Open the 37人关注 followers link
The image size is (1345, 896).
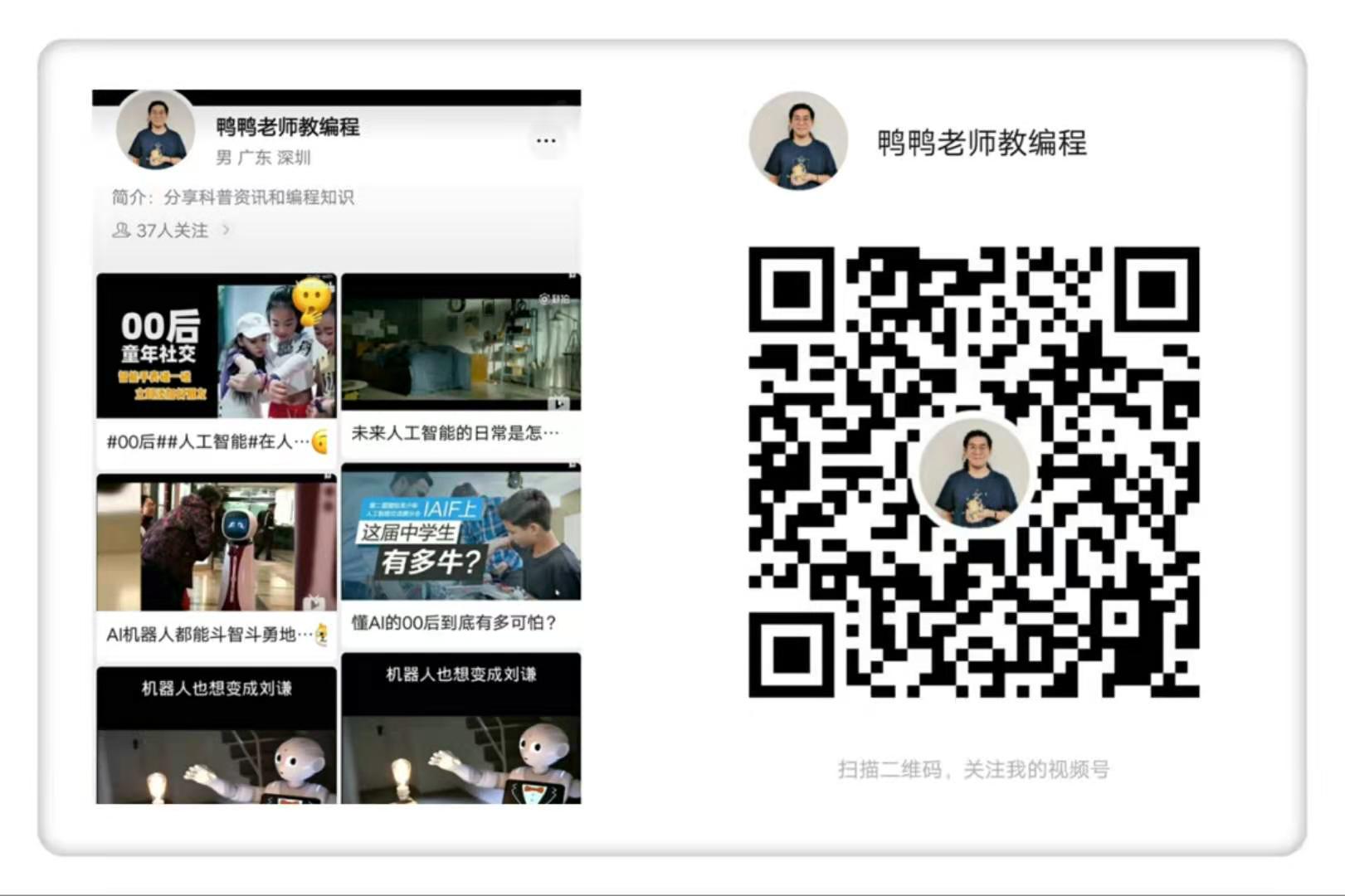(x=172, y=230)
